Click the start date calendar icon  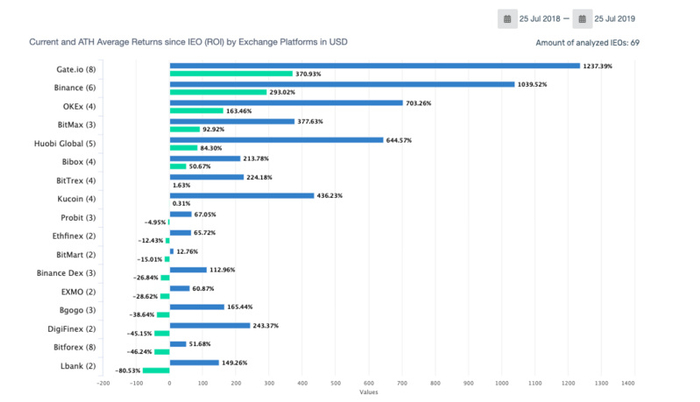(508, 19)
